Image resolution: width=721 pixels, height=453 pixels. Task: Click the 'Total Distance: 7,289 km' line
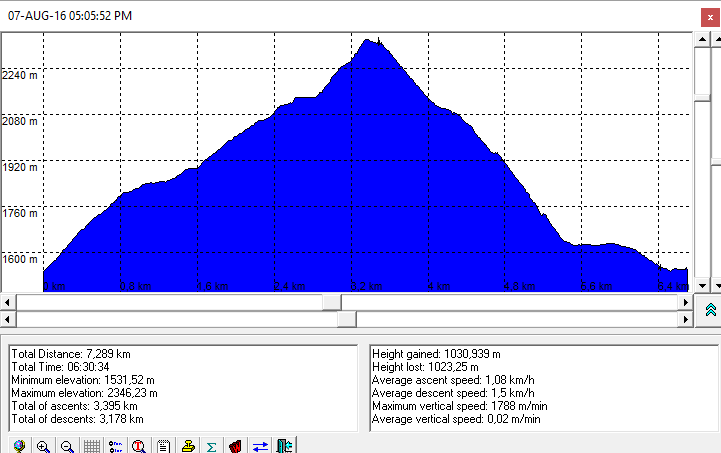click(x=71, y=354)
